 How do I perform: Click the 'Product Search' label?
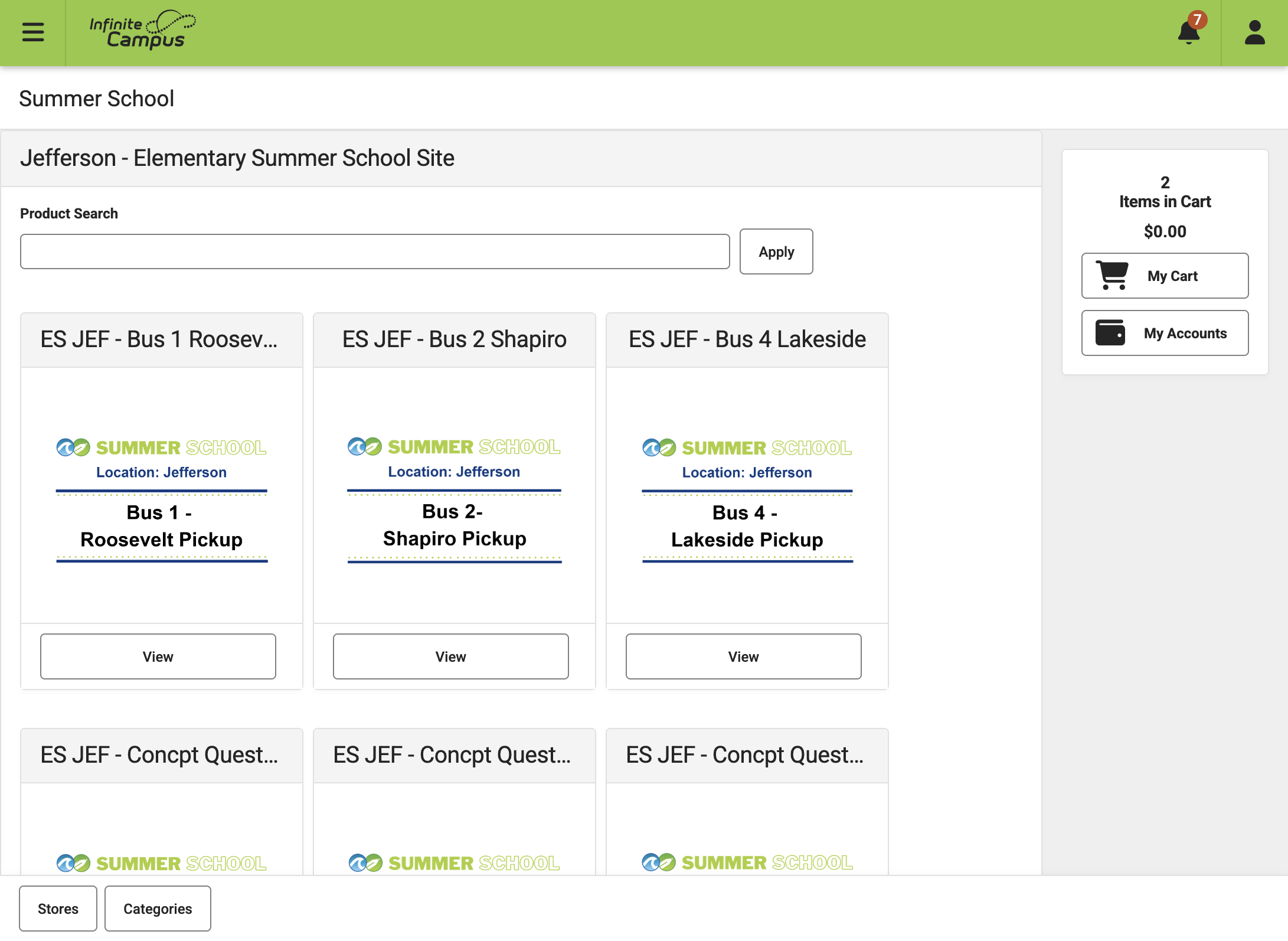pyautogui.click(x=69, y=214)
